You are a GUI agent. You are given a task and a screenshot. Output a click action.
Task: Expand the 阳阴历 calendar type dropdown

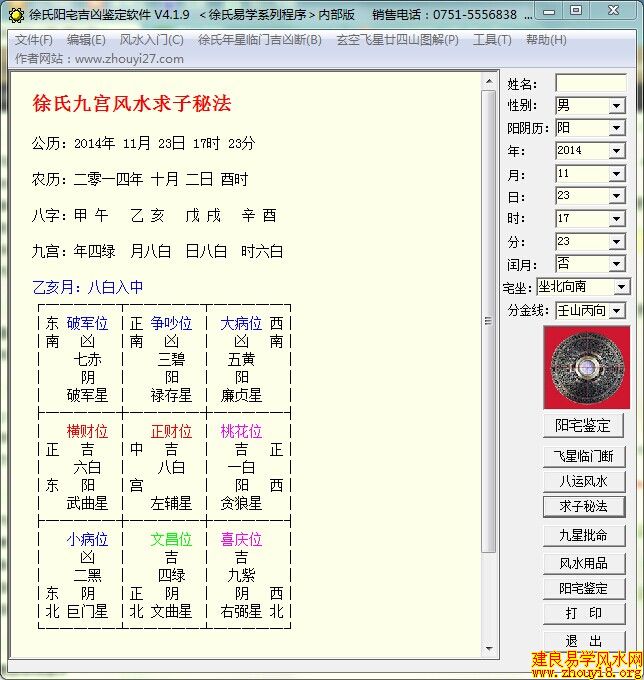pos(616,128)
